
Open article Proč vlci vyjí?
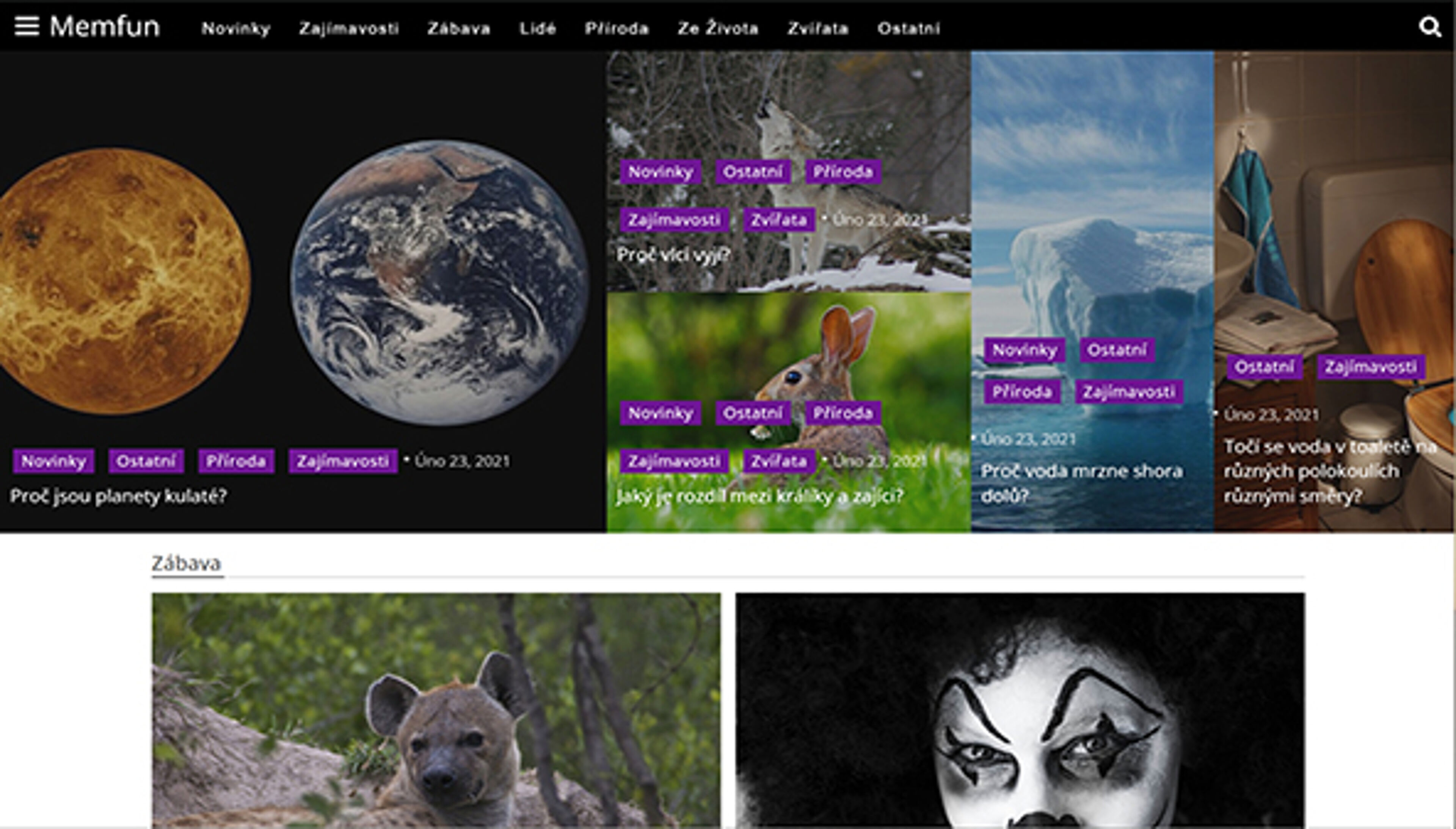tap(673, 254)
